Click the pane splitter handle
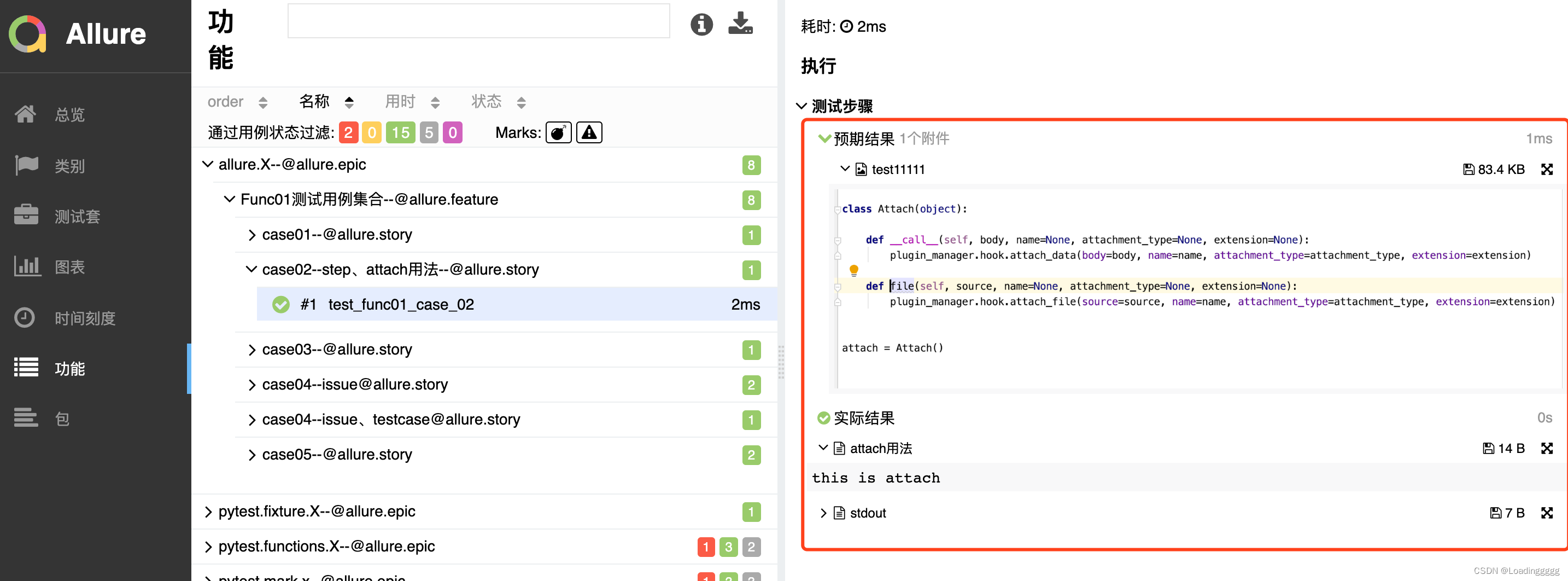The image size is (1568, 581). pyautogui.click(x=781, y=362)
